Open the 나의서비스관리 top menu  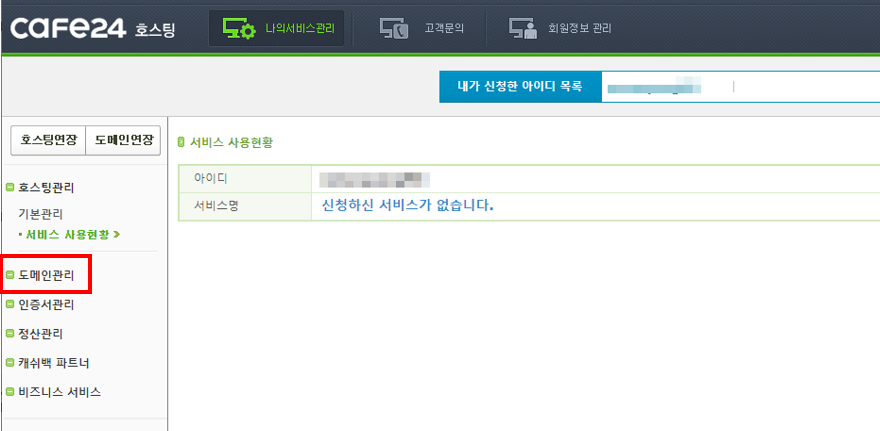tap(276, 28)
